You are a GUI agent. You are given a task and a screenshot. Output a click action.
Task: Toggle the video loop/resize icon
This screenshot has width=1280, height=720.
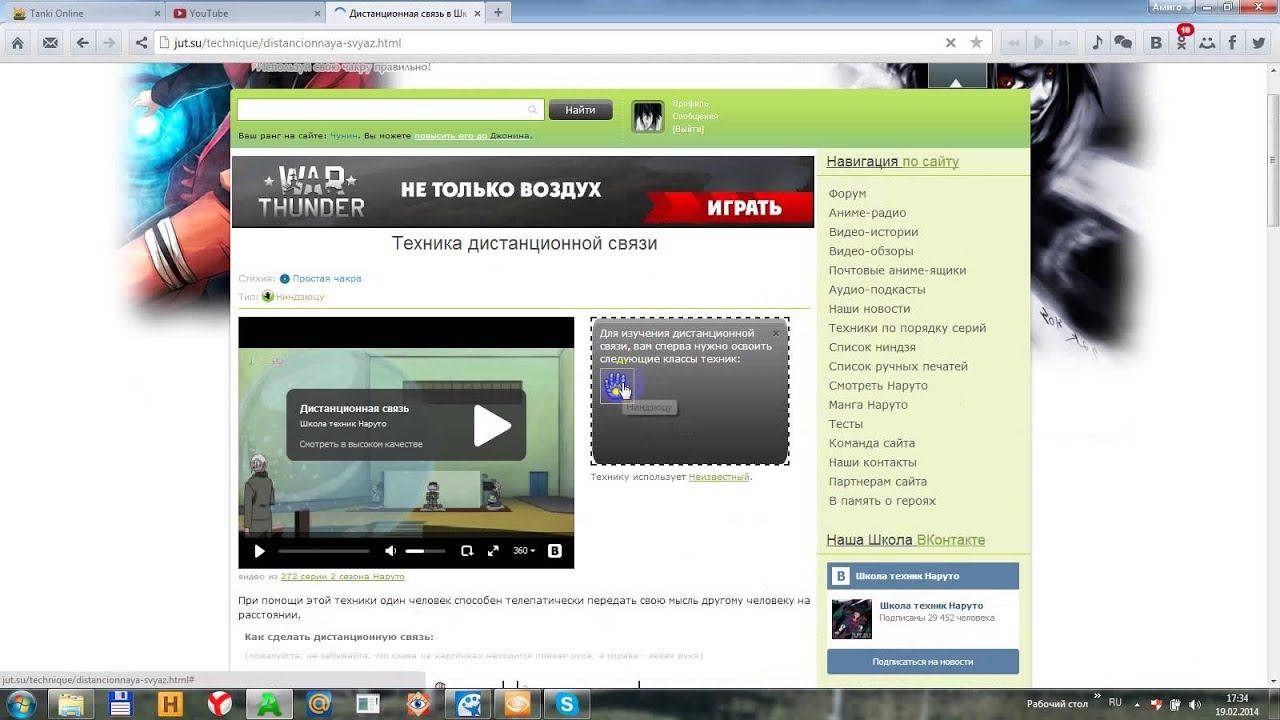tap(466, 551)
